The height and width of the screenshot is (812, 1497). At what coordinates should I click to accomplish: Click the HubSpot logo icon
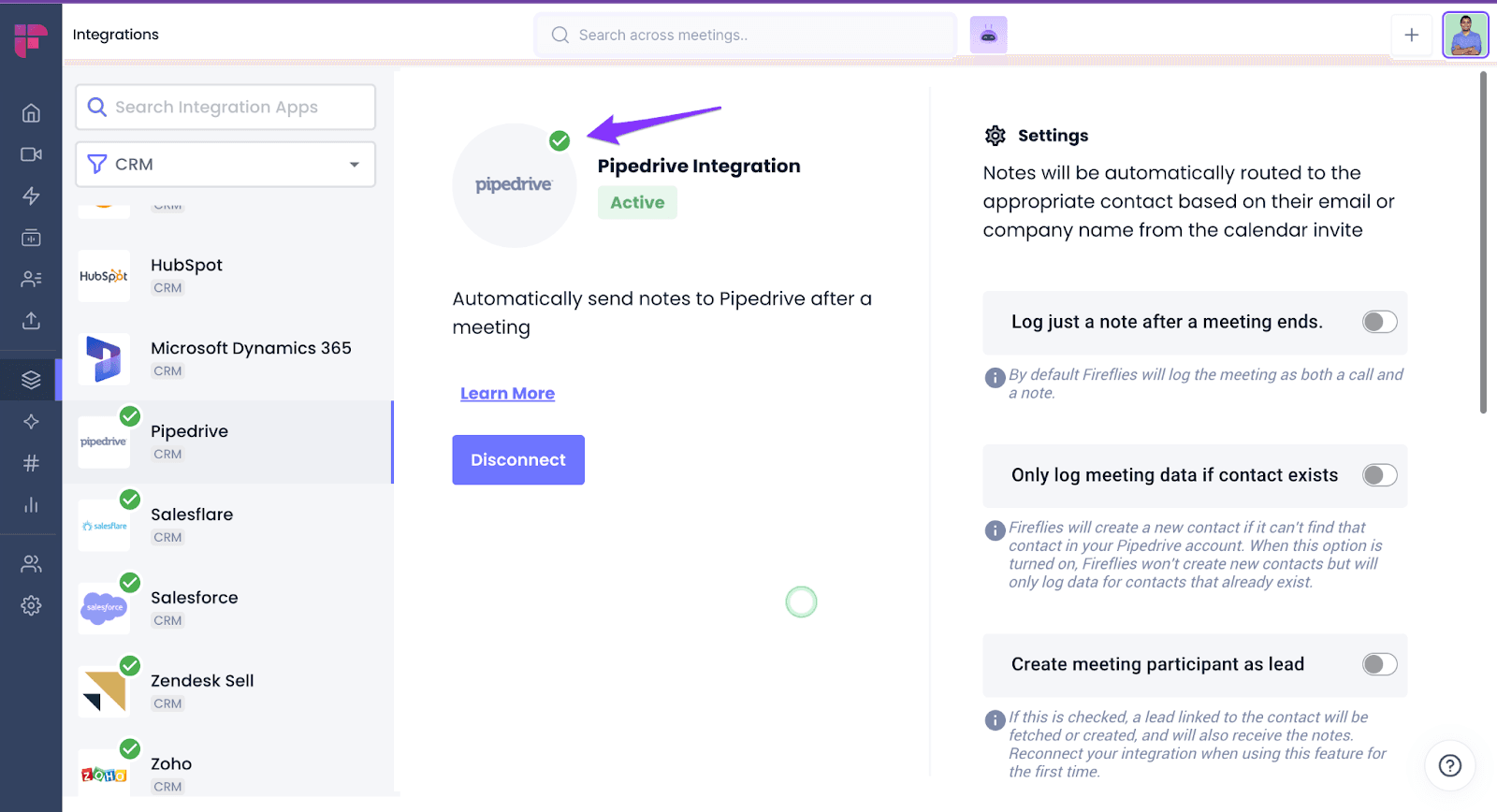104,276
